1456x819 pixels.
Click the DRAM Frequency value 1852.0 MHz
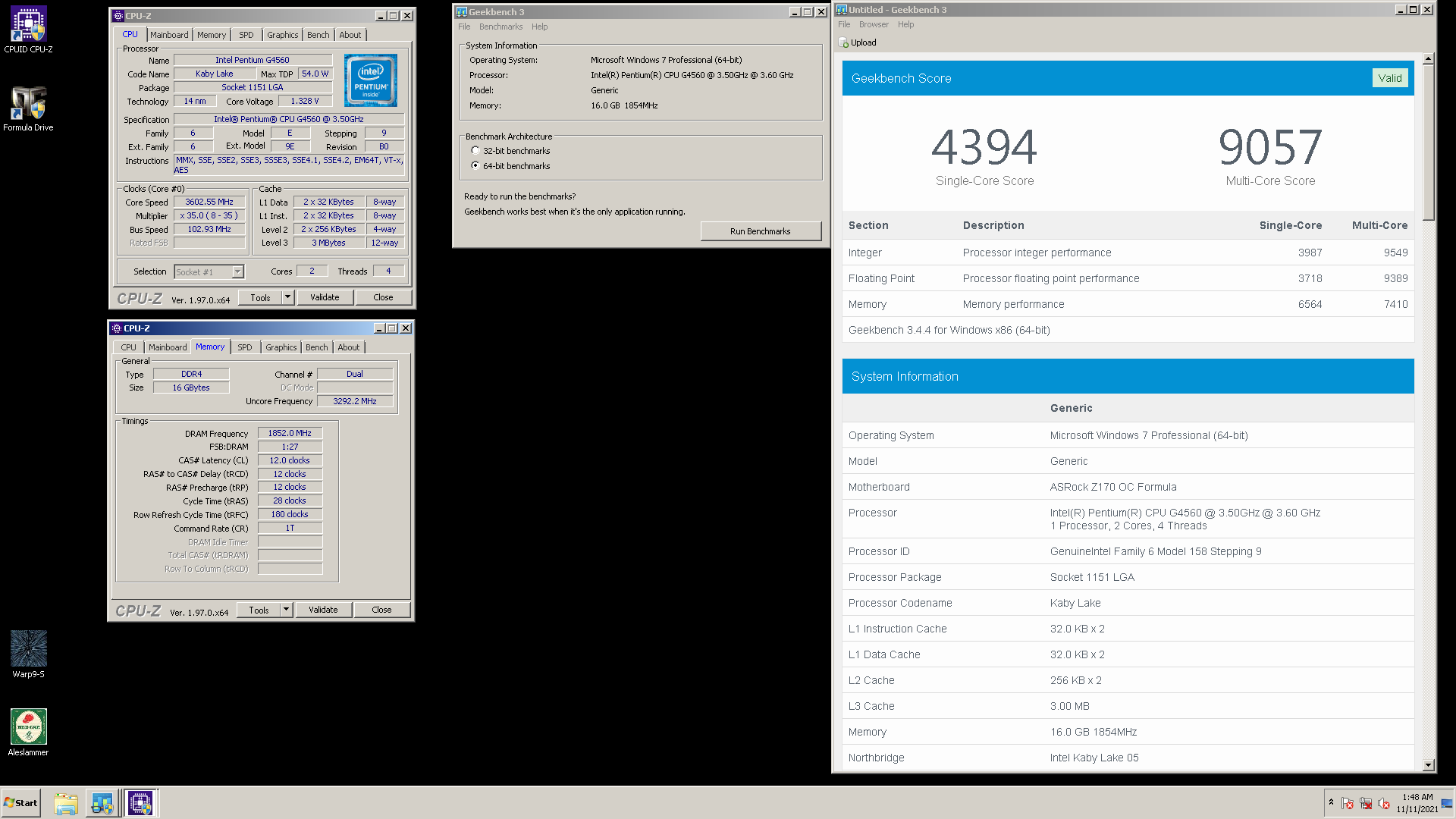(x=290, y=433)
